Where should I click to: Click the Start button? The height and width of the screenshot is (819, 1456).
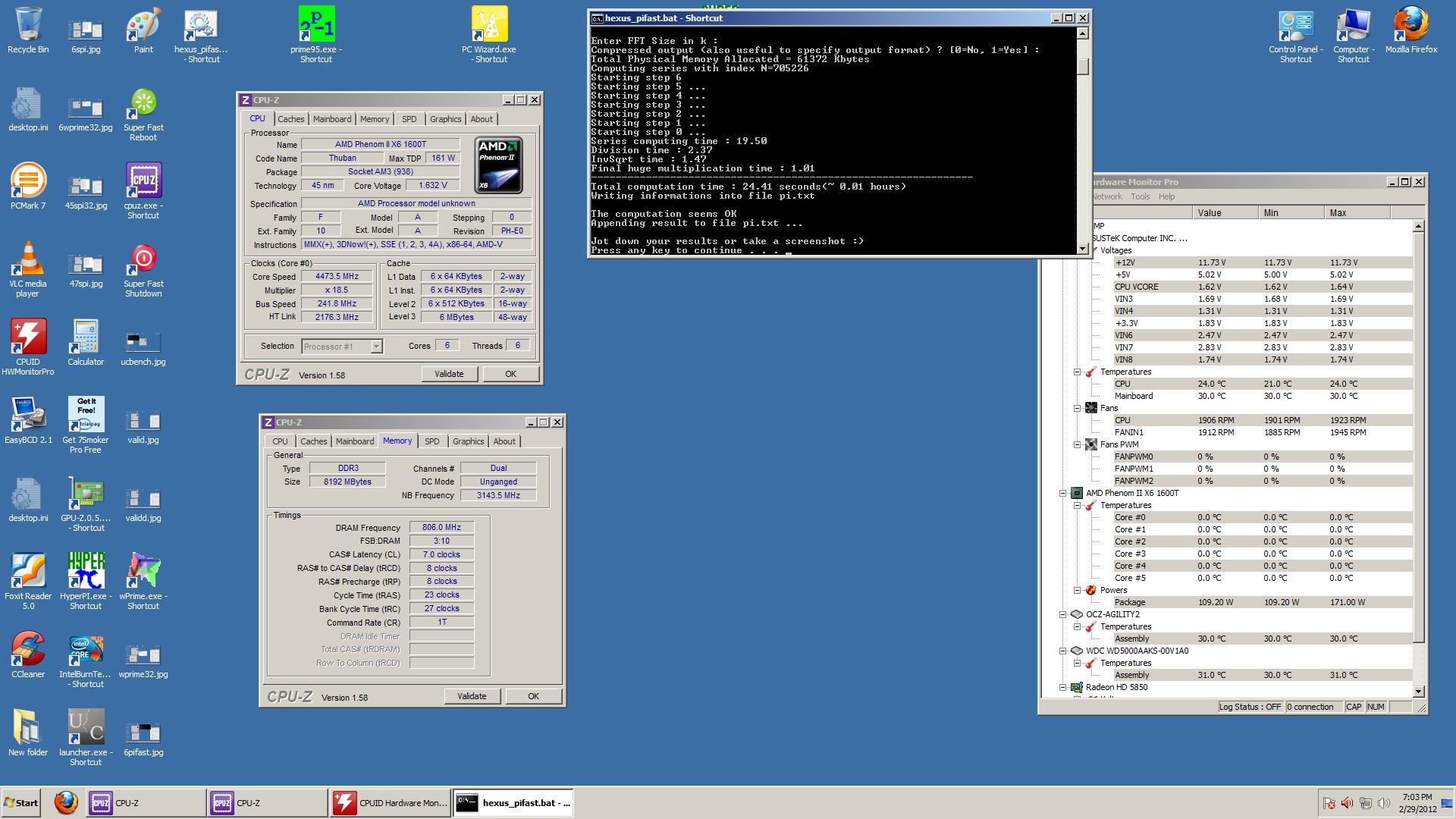(20, 802)
